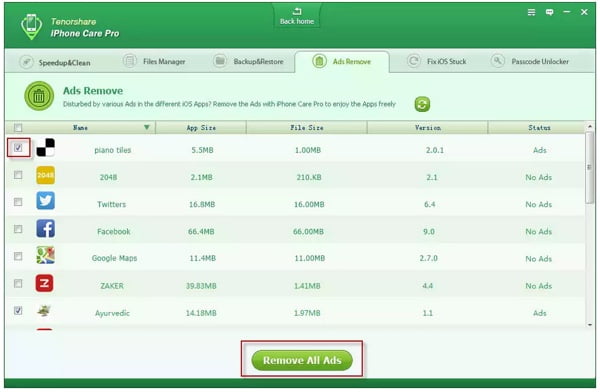The width and height of the screenshot is (600, 392).
Task: Click the Version column header
Action: [428, 127]
